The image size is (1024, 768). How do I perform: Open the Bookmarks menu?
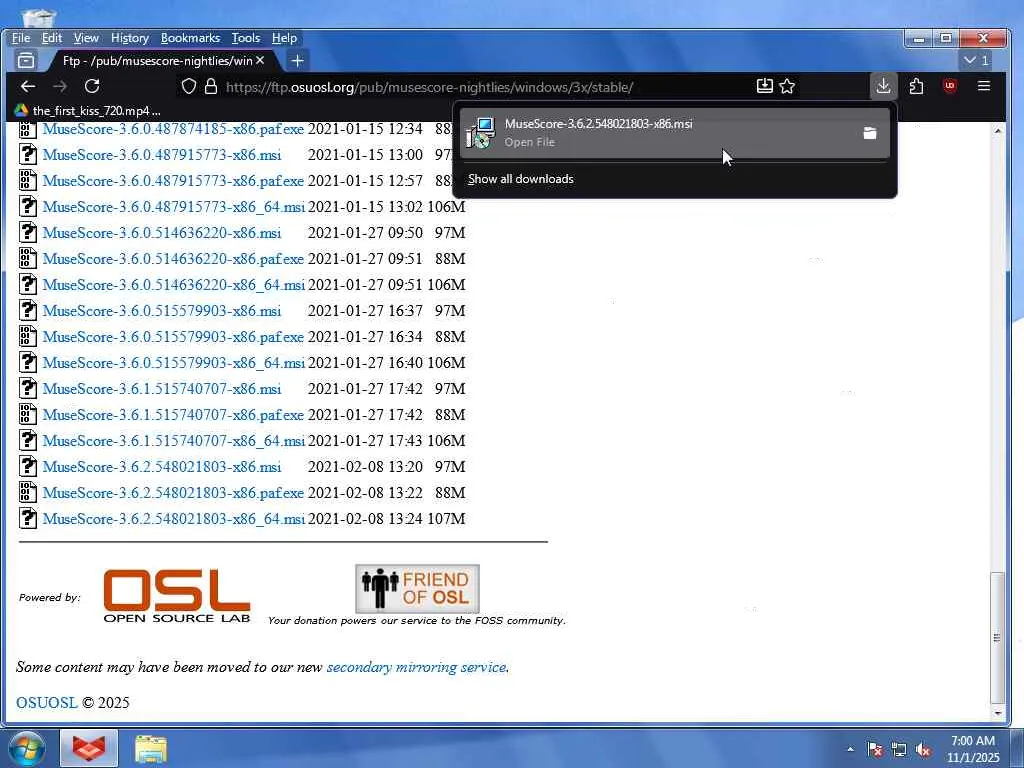tap(190, 38)
